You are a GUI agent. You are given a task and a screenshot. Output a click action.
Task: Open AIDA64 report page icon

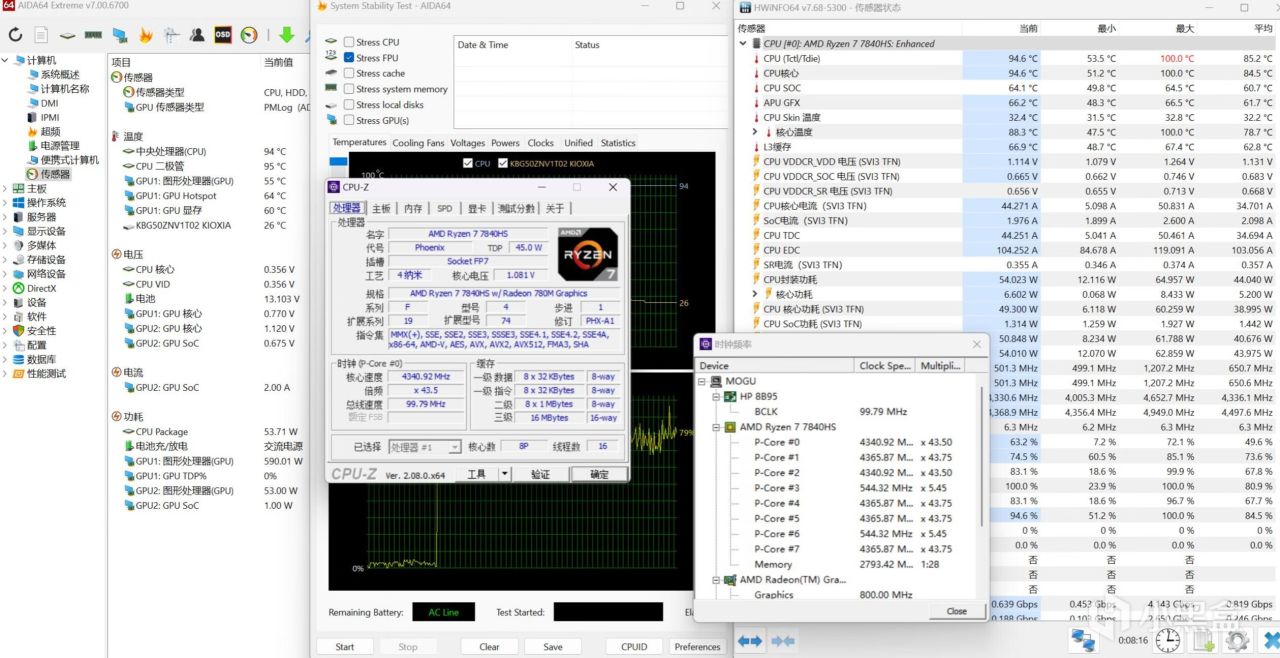point(41,35)
